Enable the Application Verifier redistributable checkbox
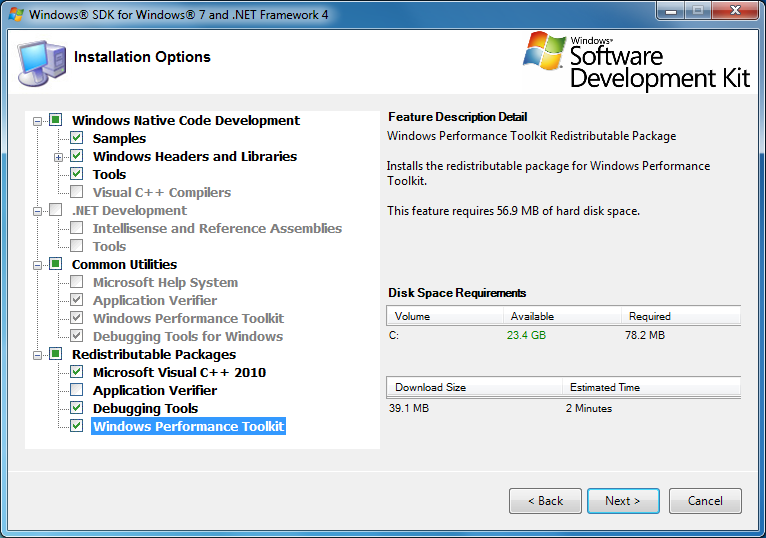Image resolution: width=766 pixels, height=538 pixels. click(x=77, y=391)
